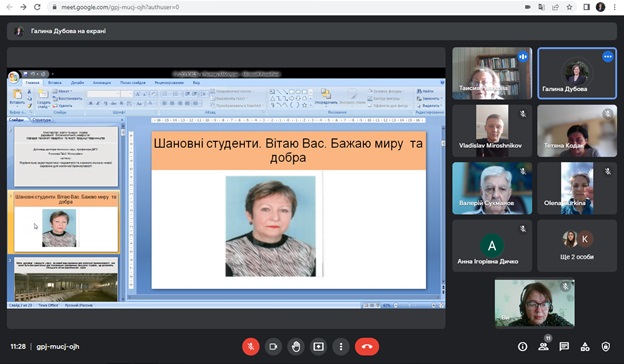Open the in-call chat panel
The height and width of the screenshot is (364, 624).
coord(564,346)
